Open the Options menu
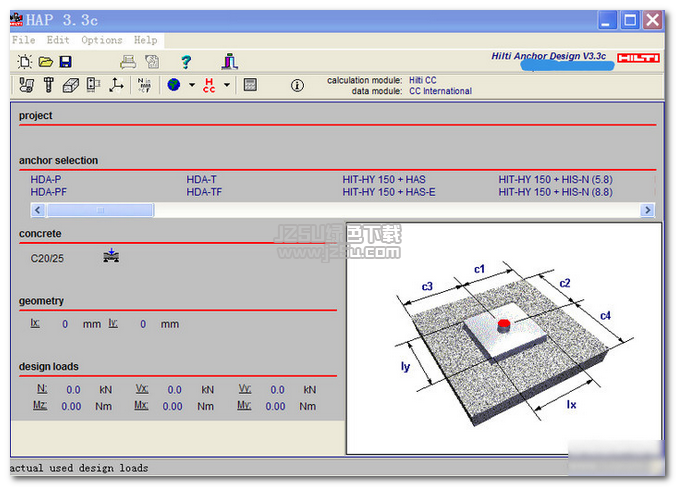 pyautogui.click(x=102, y=40)
